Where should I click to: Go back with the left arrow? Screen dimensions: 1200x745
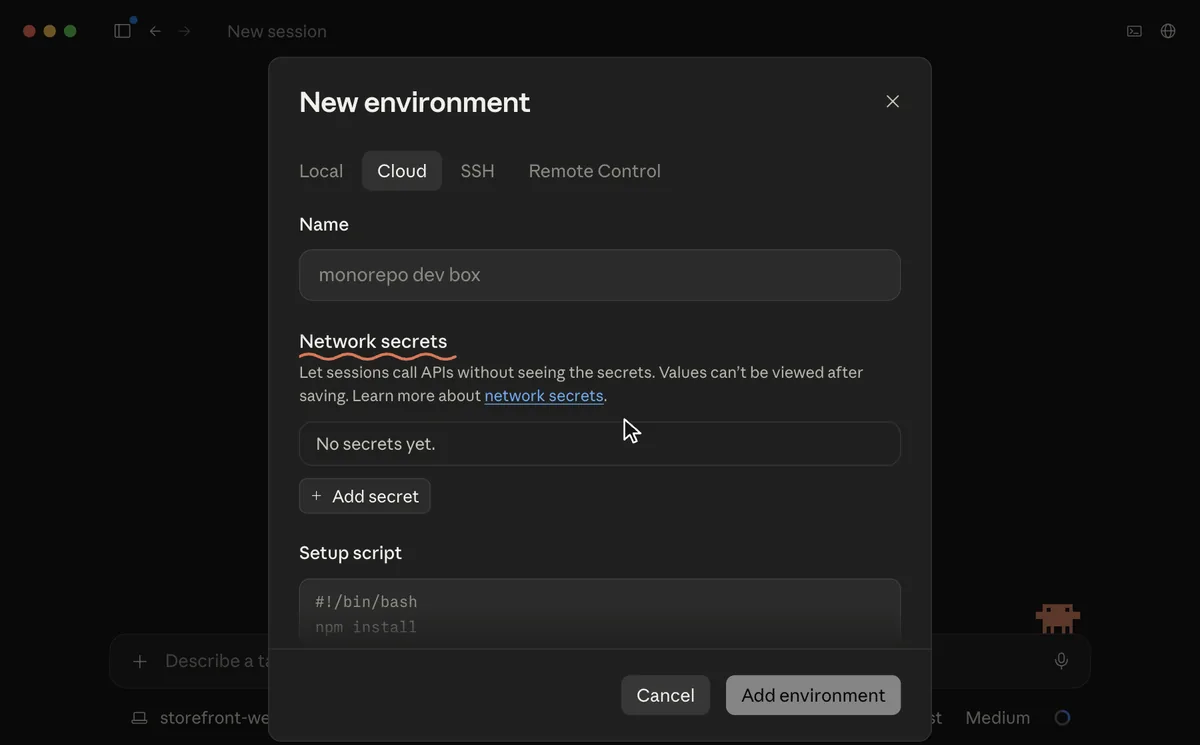[155, 31]
